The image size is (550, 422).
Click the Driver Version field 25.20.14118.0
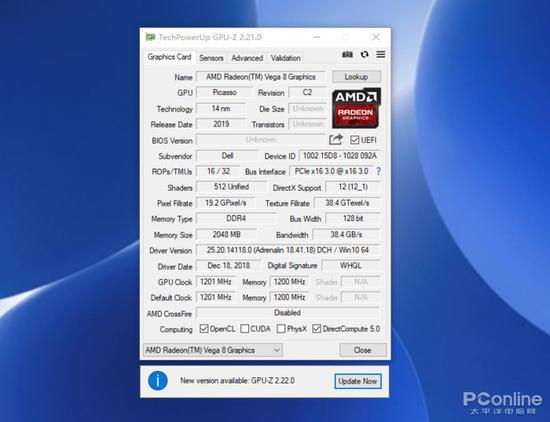[x=288, y=250]
